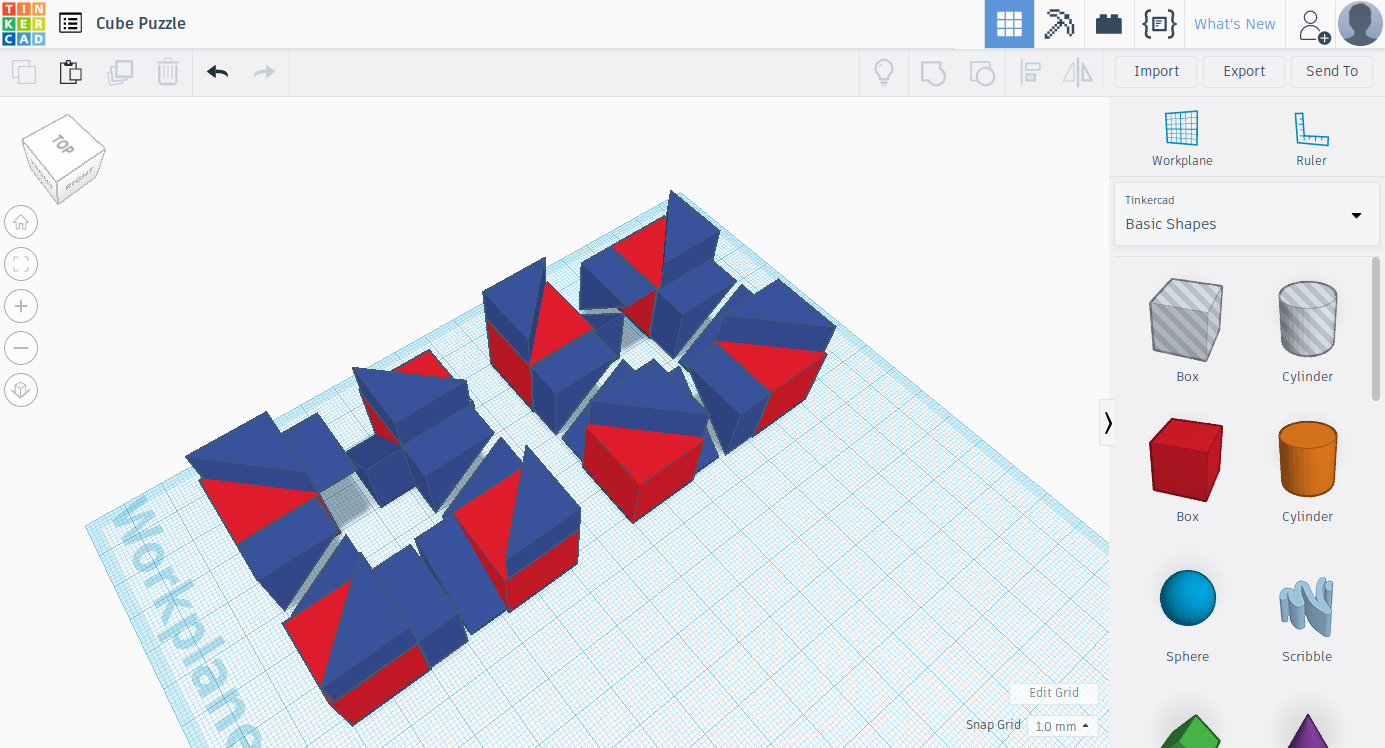Viewport: 1385px width, 748px height.
Task: Click the Zoom out minus button
Action: [x=21, y=348]
